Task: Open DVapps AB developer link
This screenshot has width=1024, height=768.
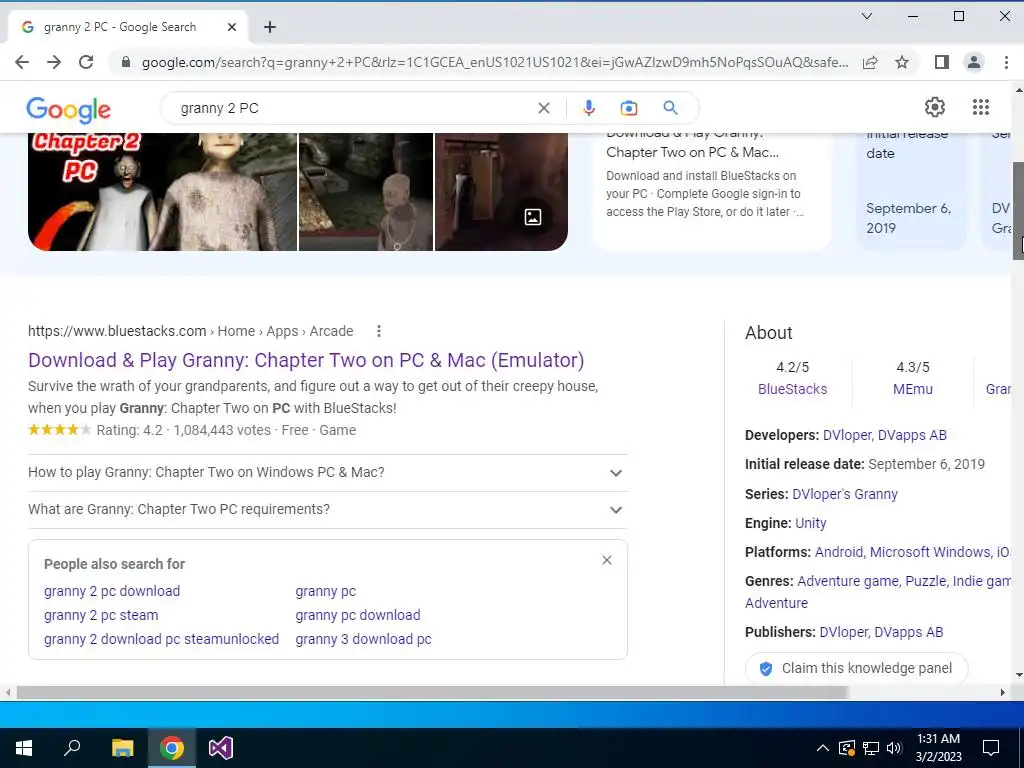Action: pos(912,435)
